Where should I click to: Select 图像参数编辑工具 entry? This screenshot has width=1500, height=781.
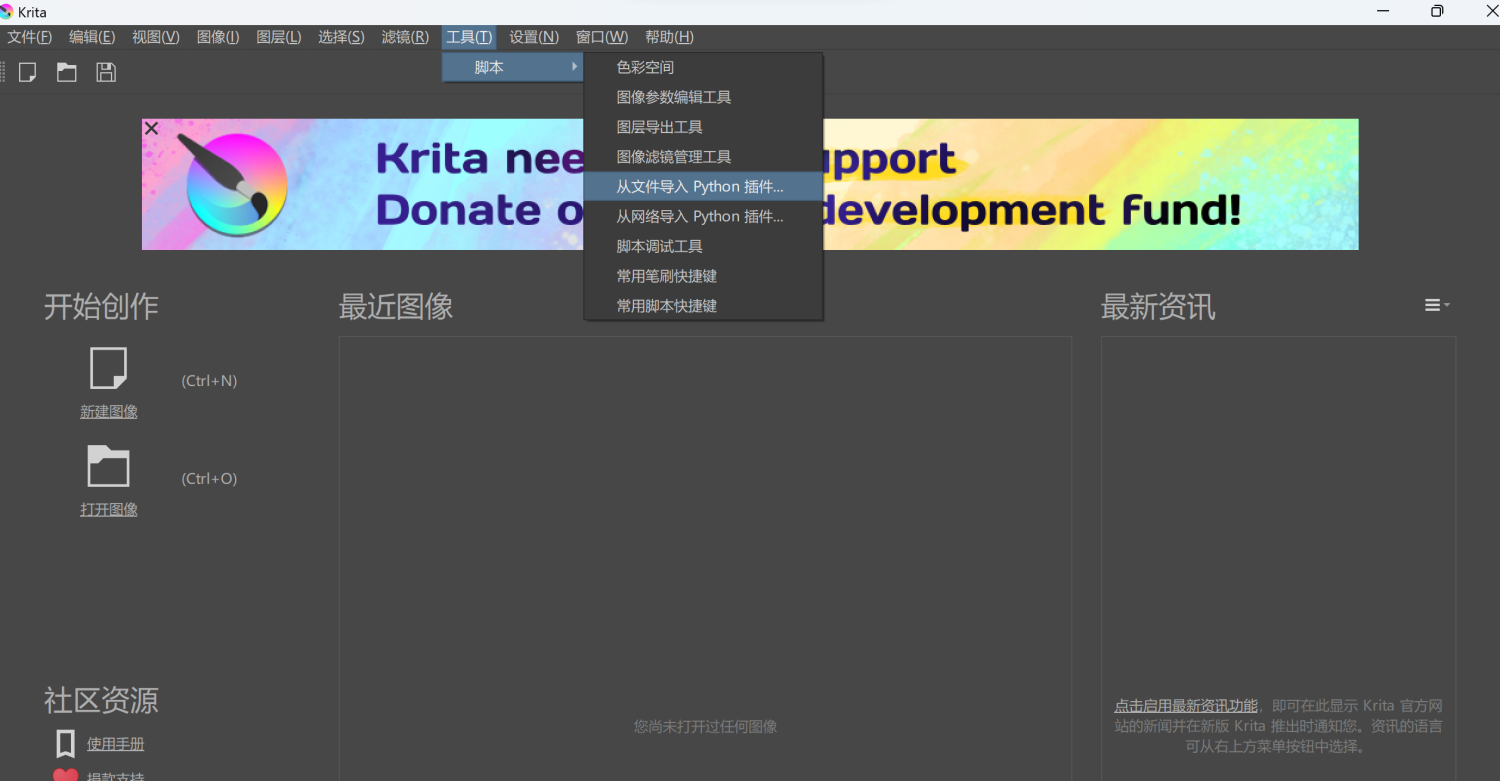click(x=703, y=97)
